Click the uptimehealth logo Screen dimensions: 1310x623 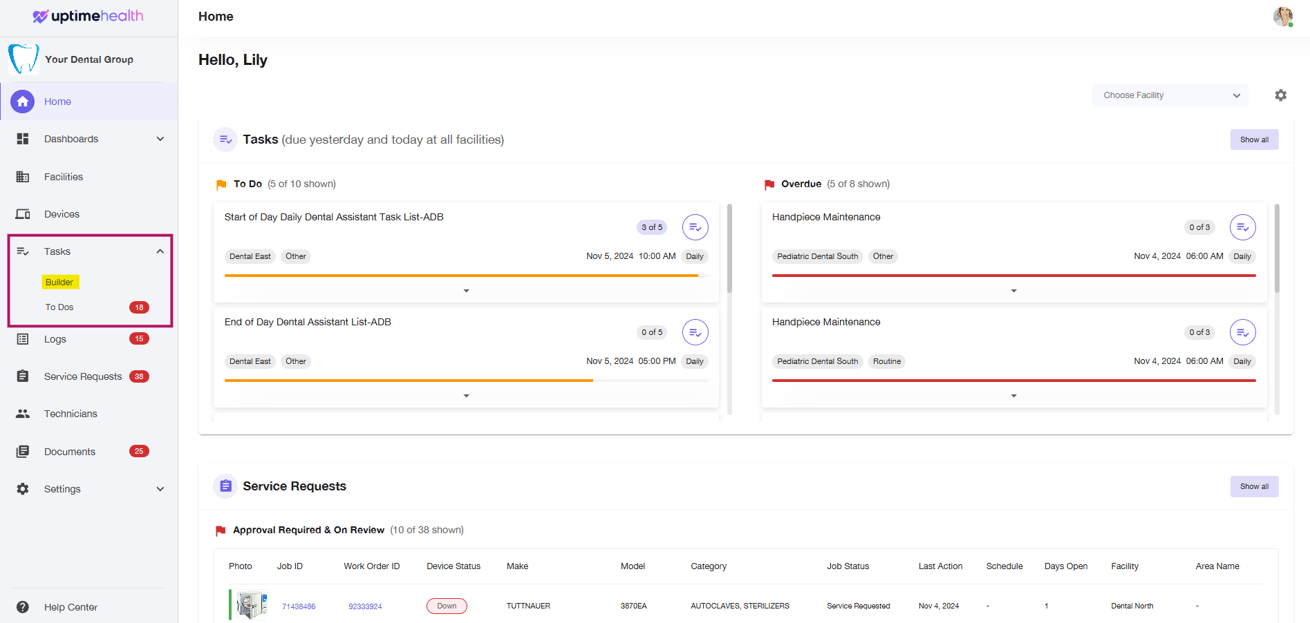pos(88,16)
